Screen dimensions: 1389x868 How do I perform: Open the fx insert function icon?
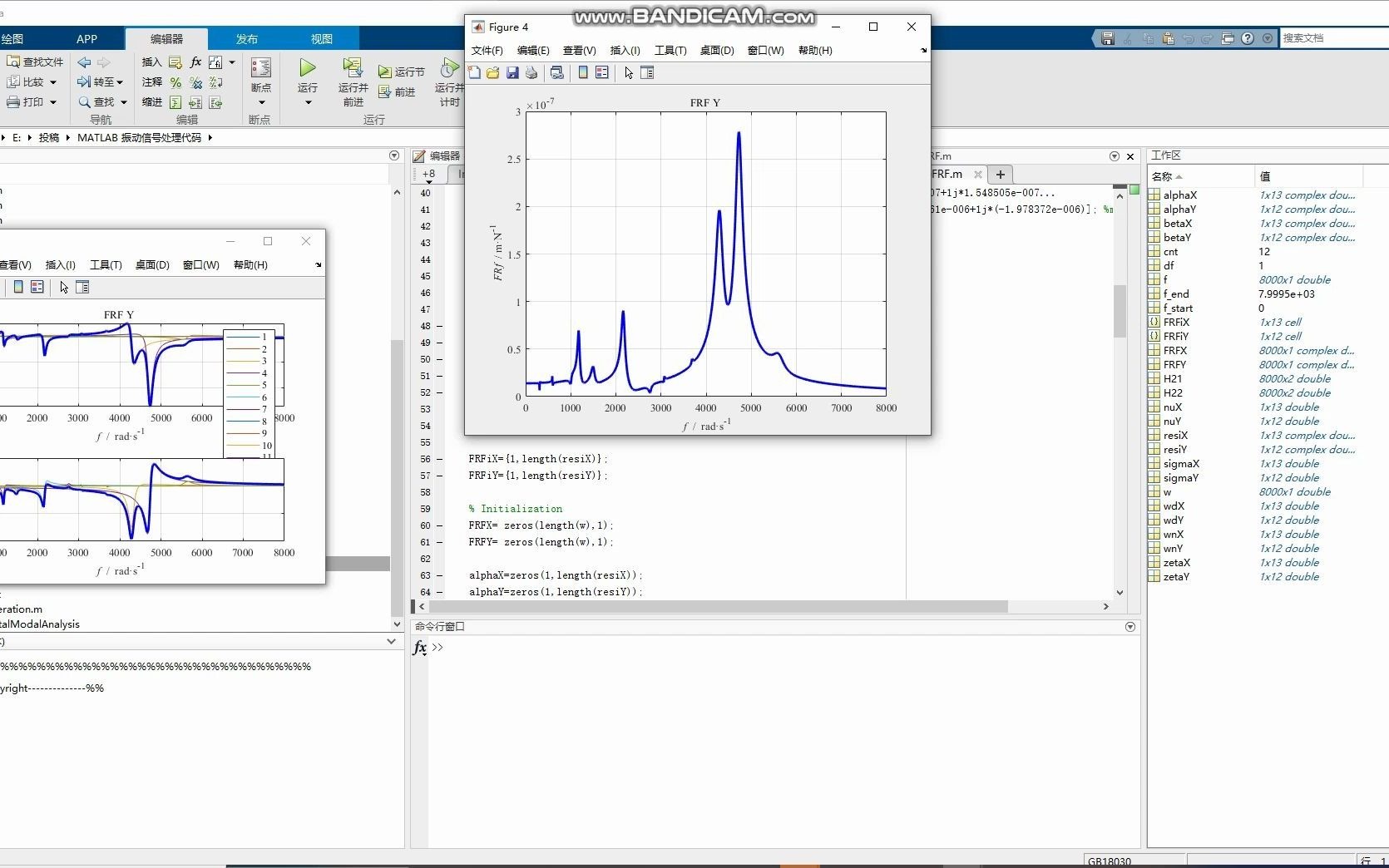(x=196, y=62)
